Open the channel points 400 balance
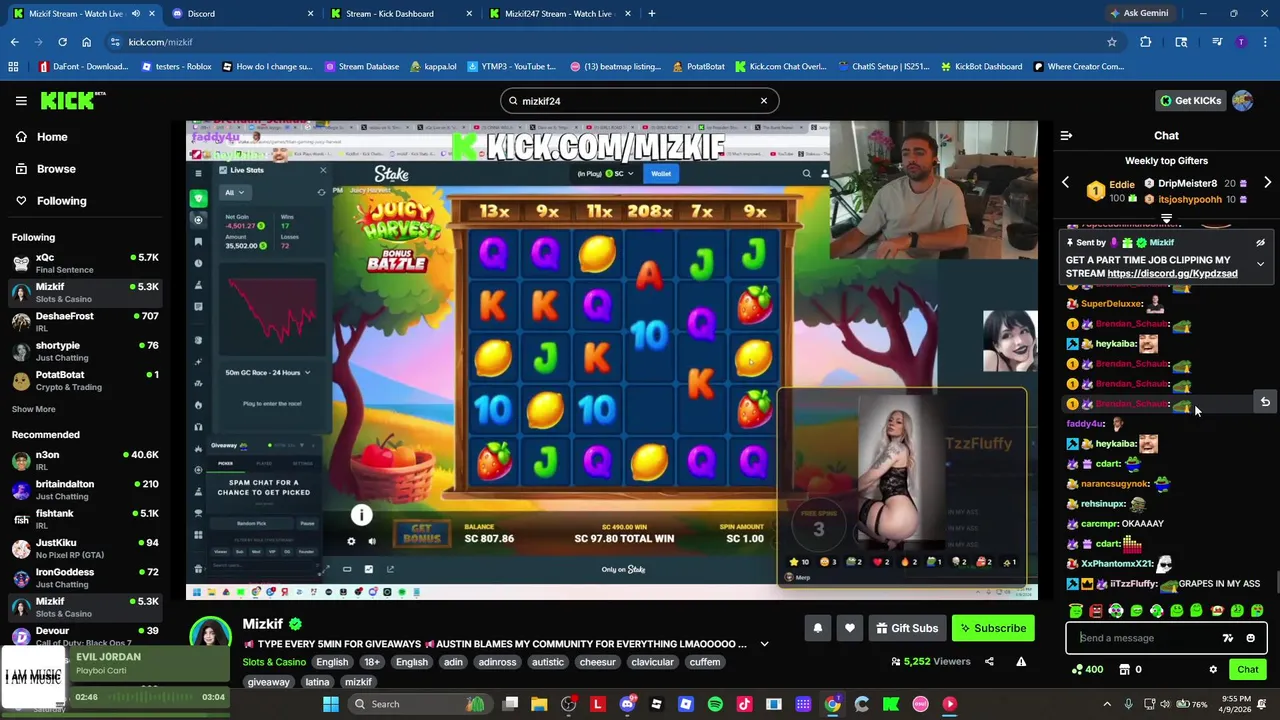This screenshot has width=1280, height=720. (x=1087, y=670)
